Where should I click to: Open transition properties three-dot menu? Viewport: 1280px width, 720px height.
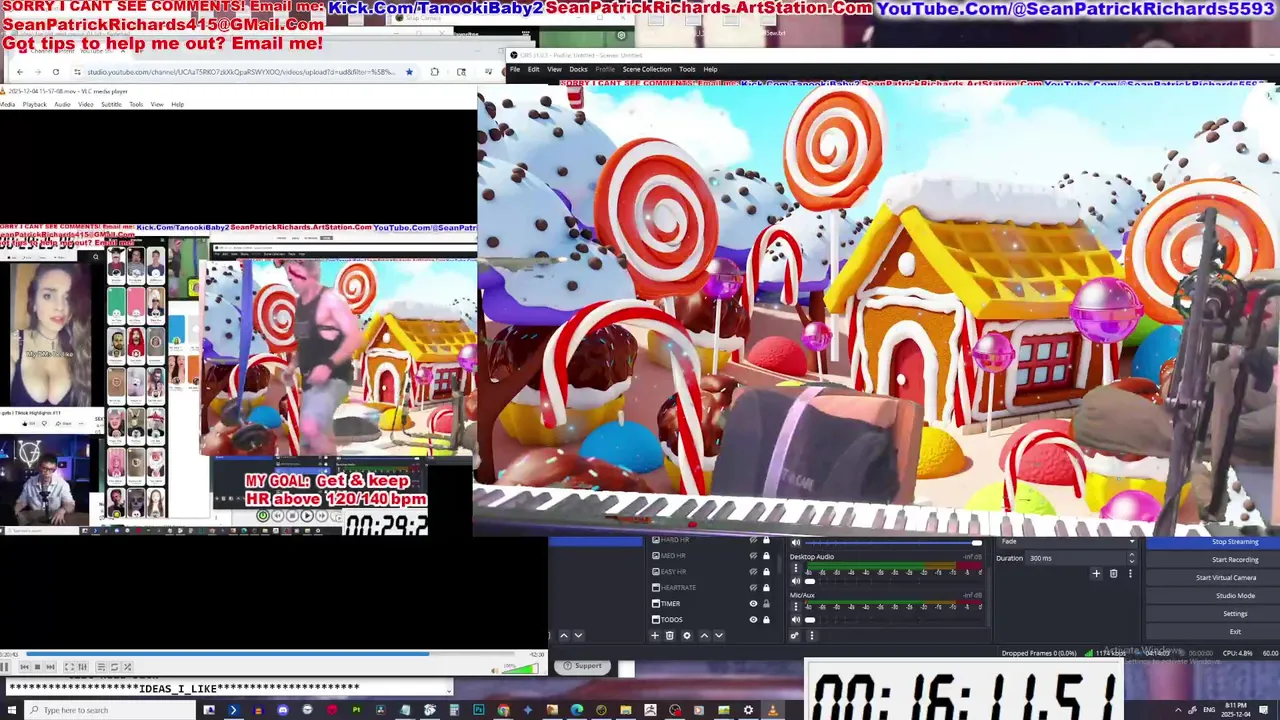coord(1130,574)
